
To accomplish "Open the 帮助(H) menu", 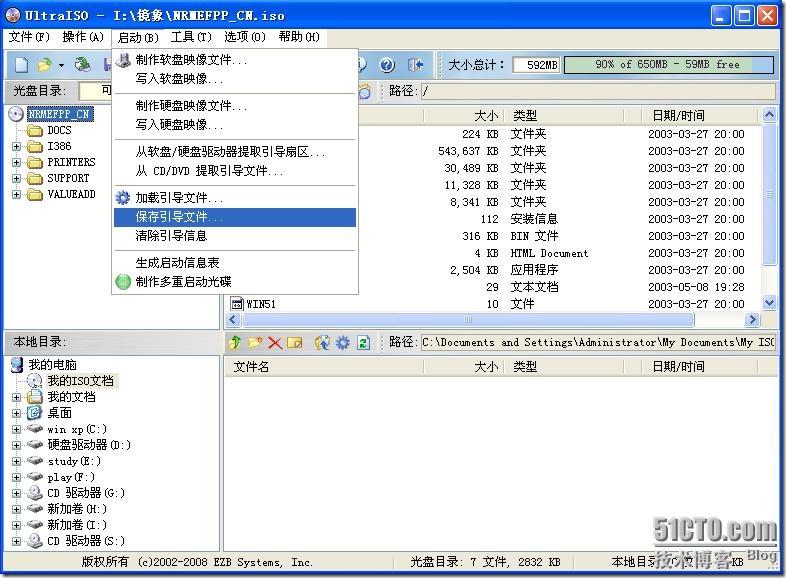I will [x=299, y=37].
